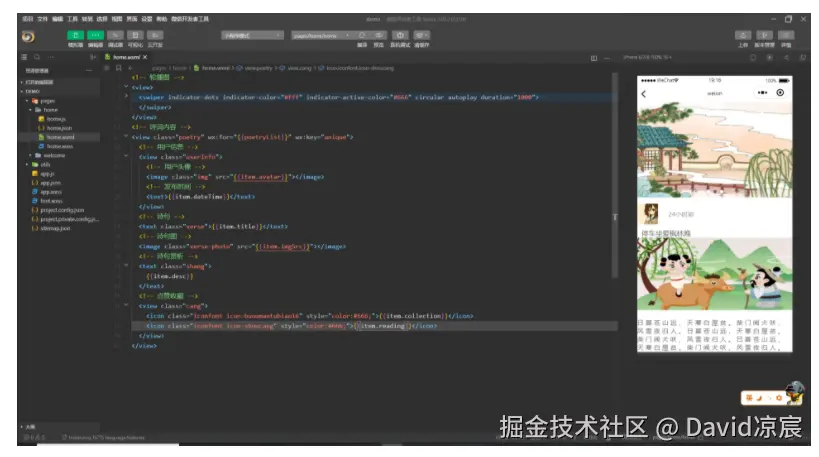Click the Clear Cache toolbar icon
The image size is (819, 457).
tap(422, 35)
